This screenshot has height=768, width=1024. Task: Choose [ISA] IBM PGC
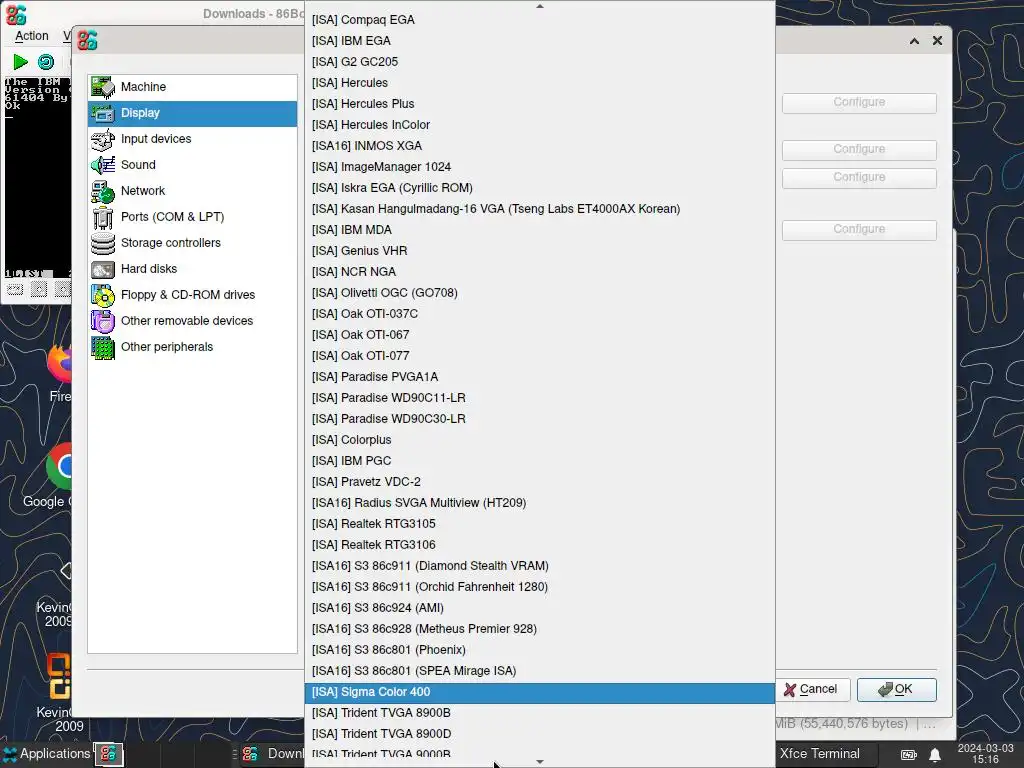pos(539,460)
